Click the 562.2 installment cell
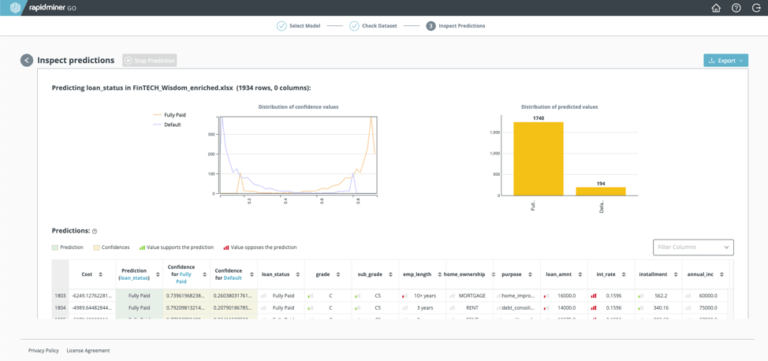This screenshot has width=768, height=361. tap(659, 296)
